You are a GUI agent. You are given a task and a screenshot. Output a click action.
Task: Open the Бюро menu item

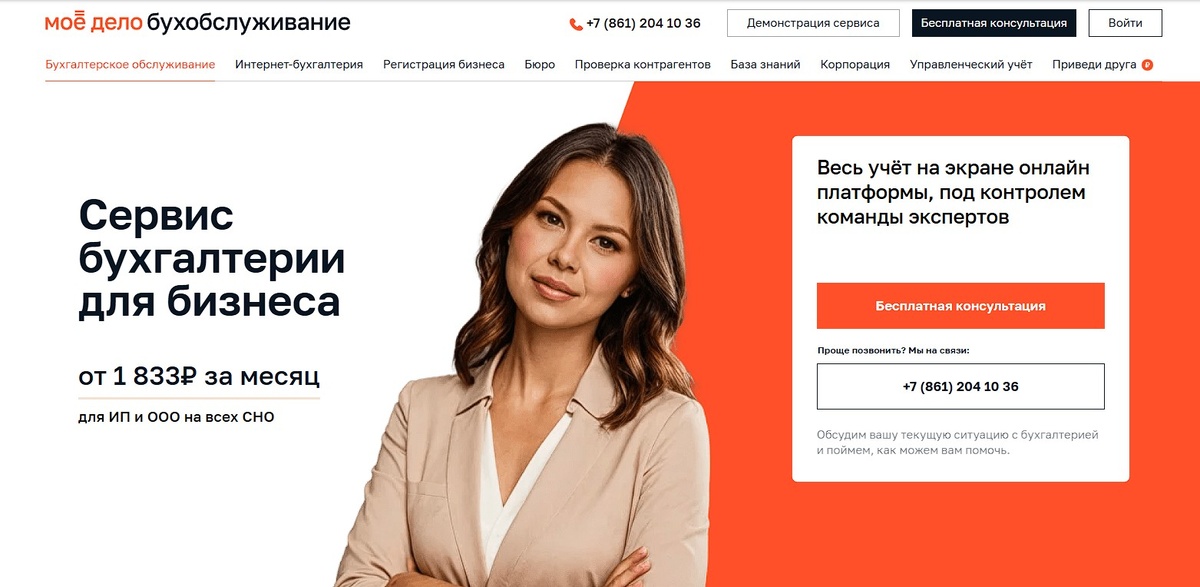(x=540, y=64)
